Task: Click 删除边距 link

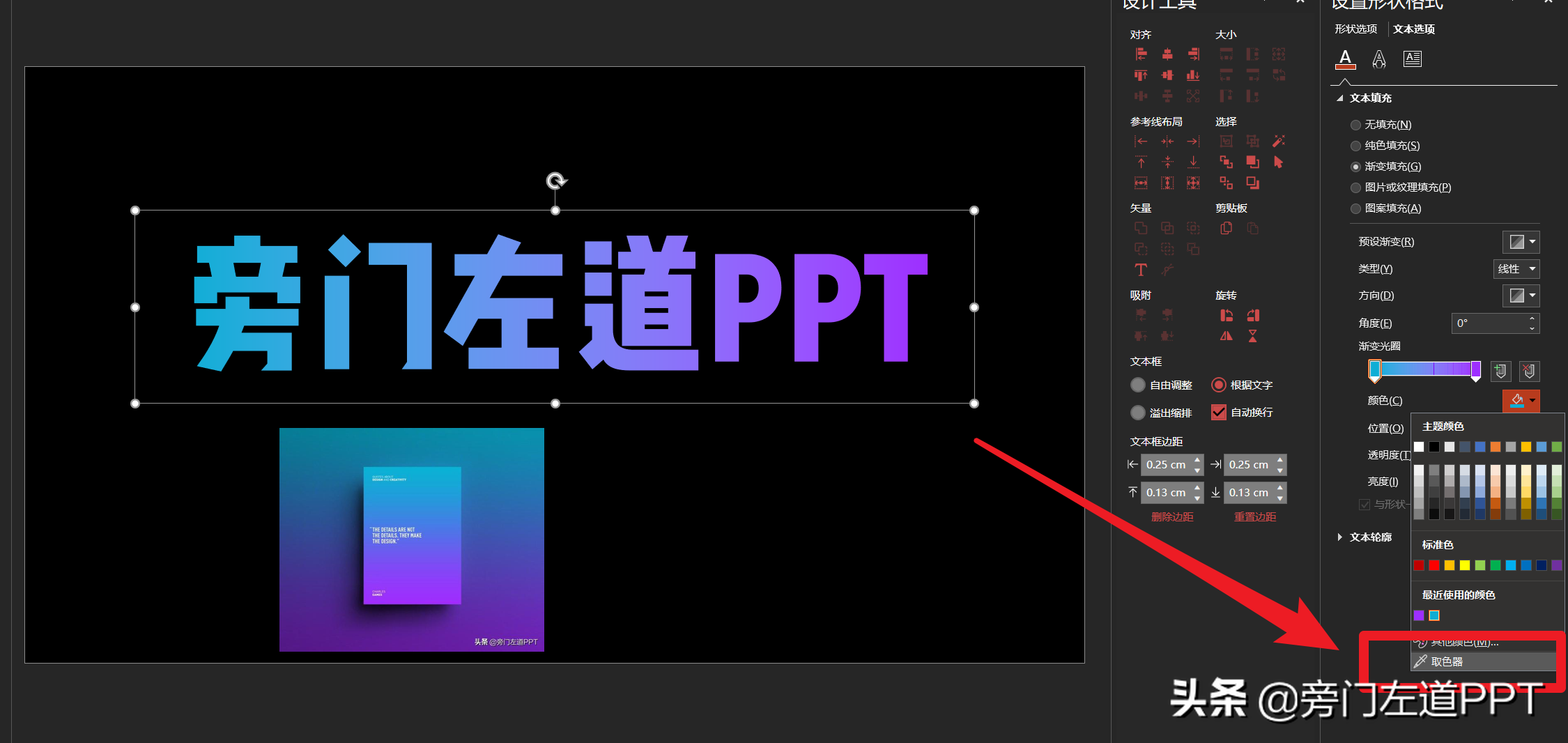Action: 1172,517
